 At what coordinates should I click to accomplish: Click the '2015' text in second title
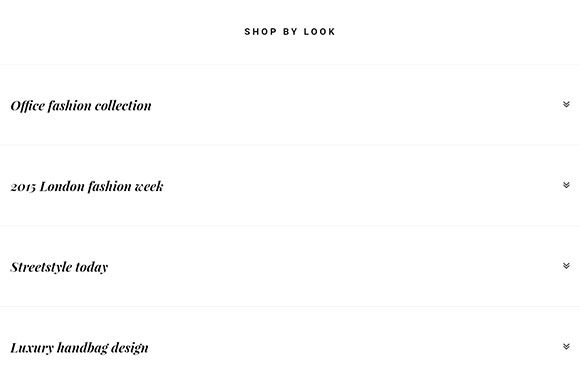(x=23, y=187)
